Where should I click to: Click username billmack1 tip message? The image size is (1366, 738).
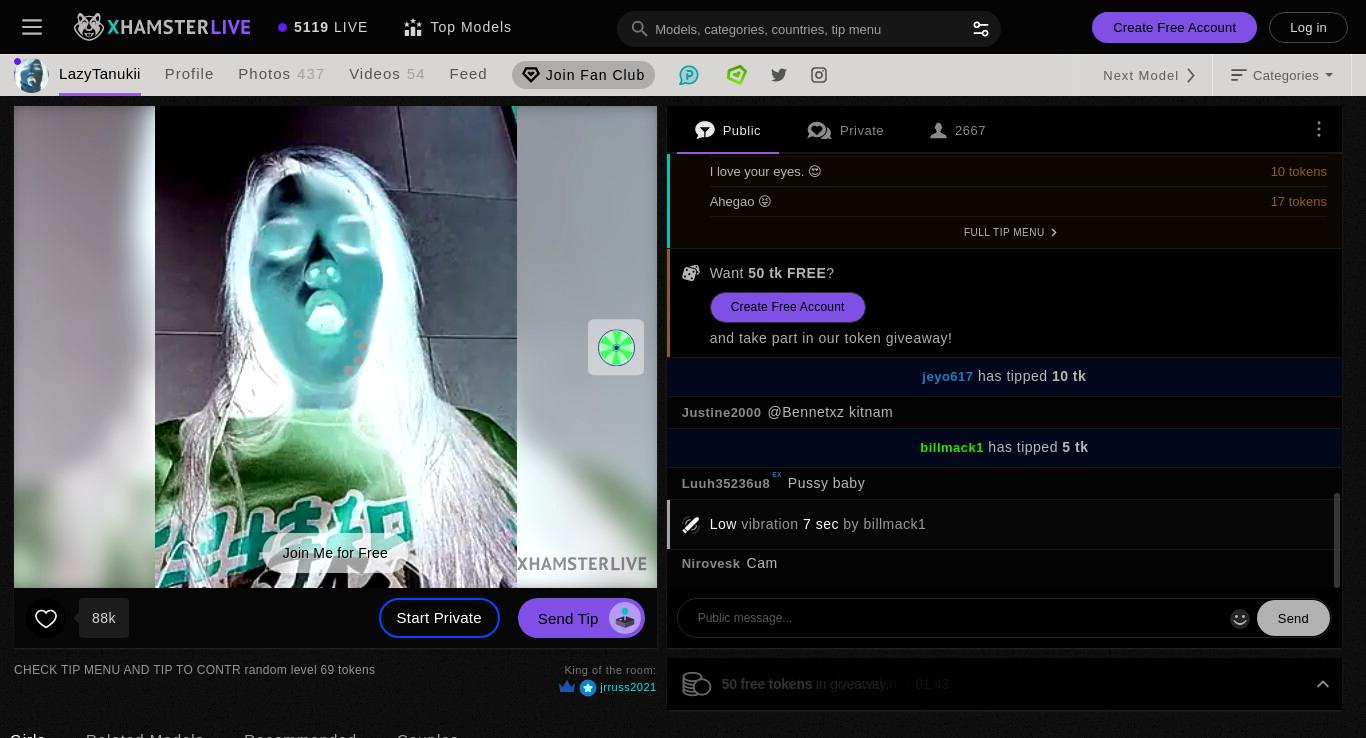point(951,448)
